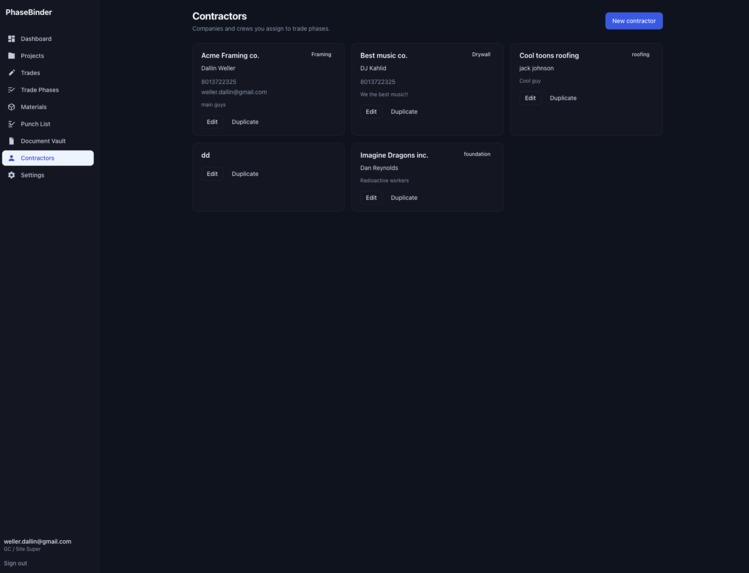This screenshot has width=749, height=573.
Task: Click the page subtitle about companies and crews
Action: point(261,29)
